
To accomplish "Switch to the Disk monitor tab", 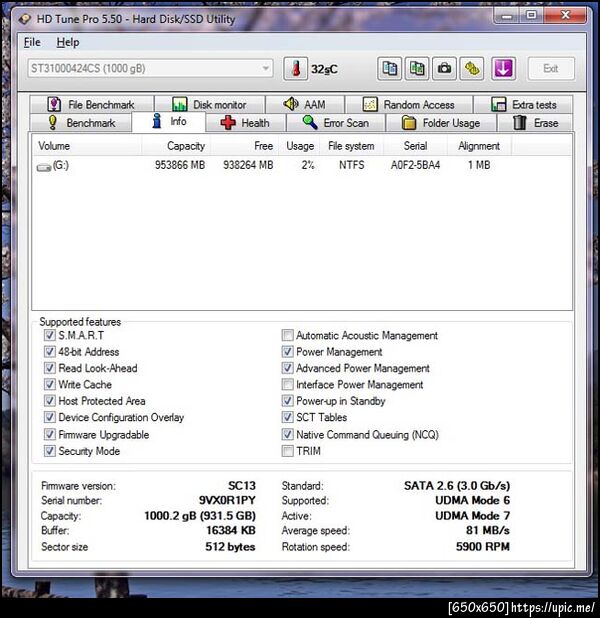I will (x=210, y=104).
